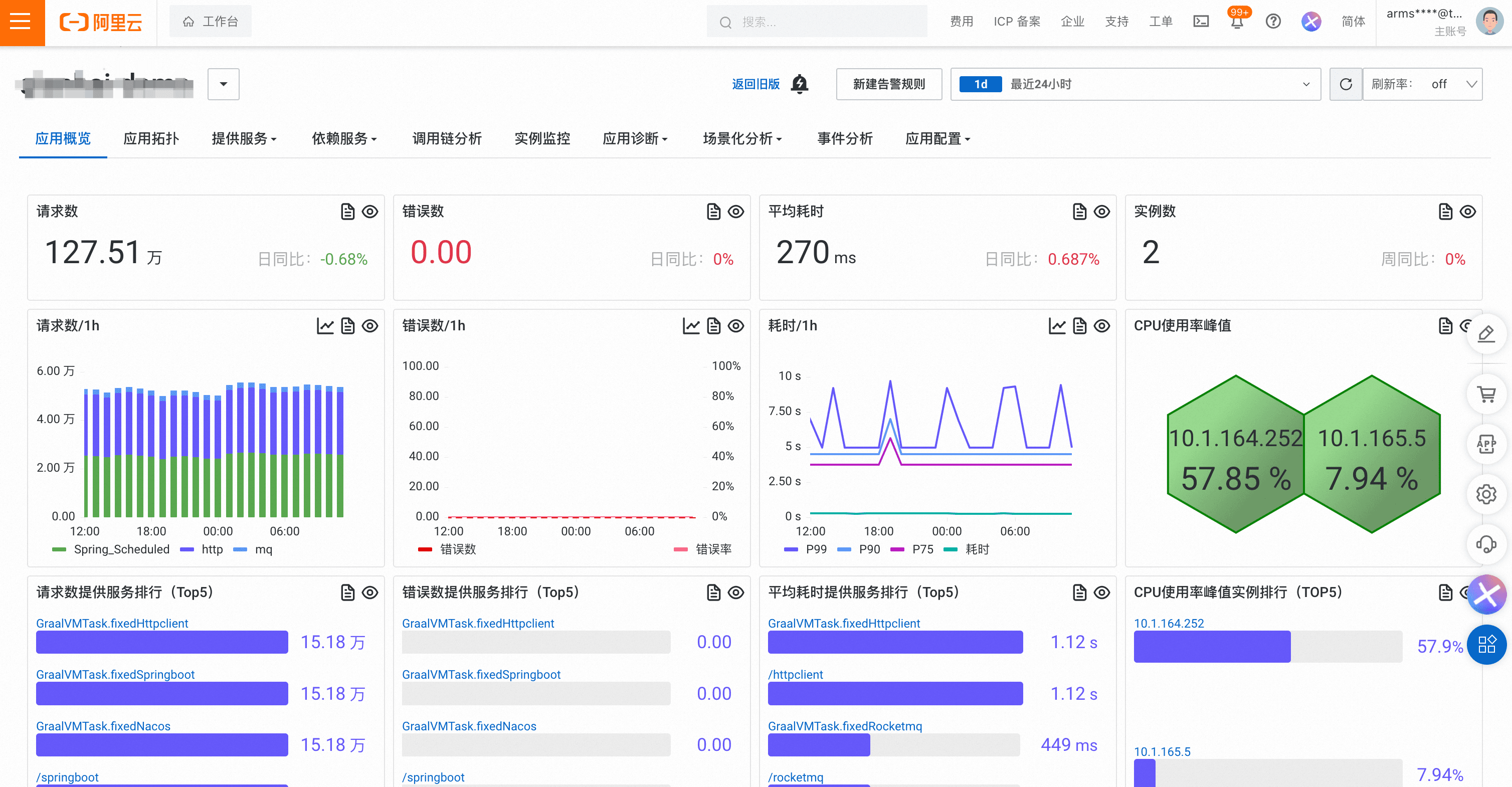Click the 返回旧版 link
Image resolution: width=1512 pixels, height=787 pixels.
coord(755,84)
